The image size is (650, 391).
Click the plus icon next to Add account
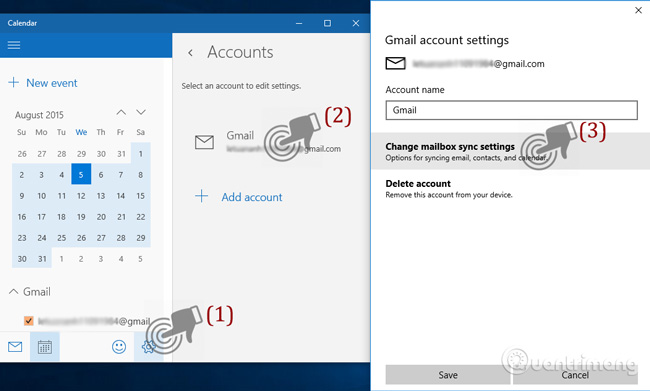point(201,196)
